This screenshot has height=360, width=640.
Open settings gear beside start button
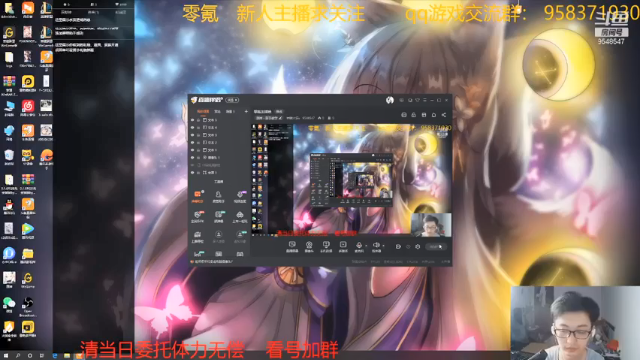(x=418, y=247)
